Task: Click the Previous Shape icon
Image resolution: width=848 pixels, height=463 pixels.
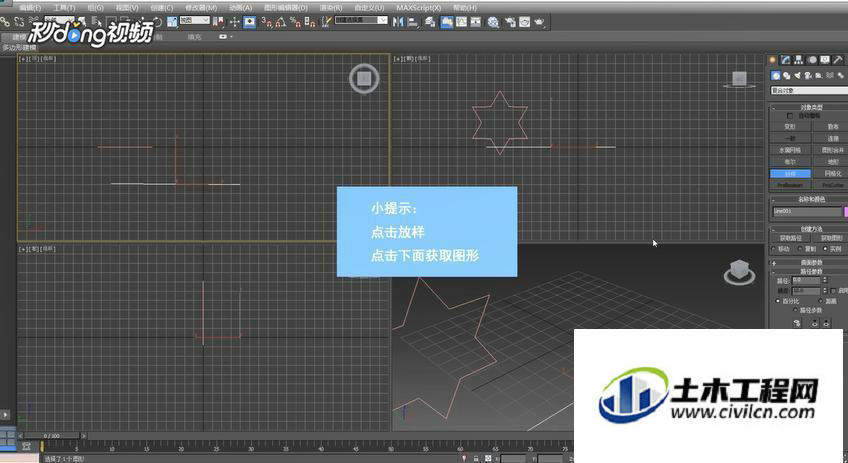Action: point(814,323)
